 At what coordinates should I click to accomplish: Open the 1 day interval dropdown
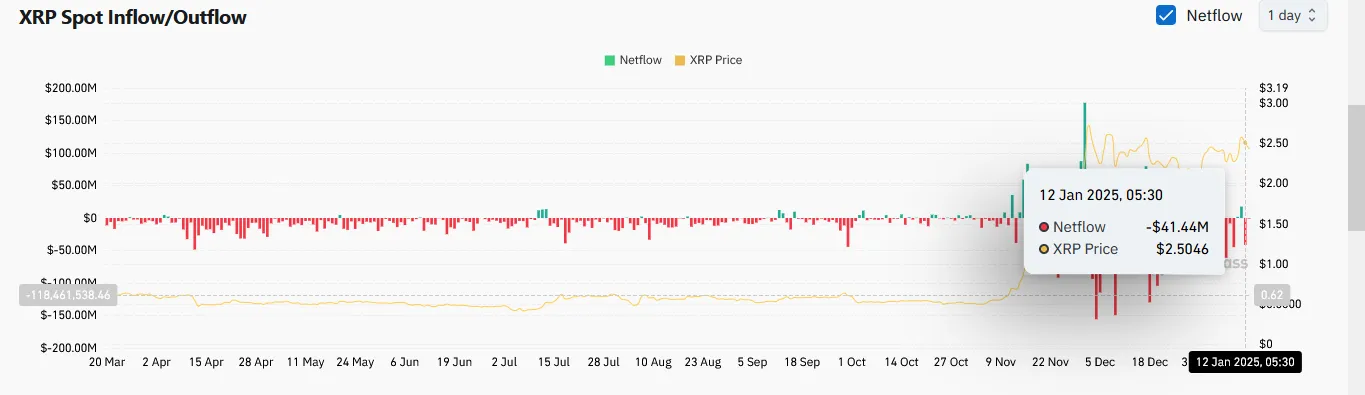[1293, 15]
